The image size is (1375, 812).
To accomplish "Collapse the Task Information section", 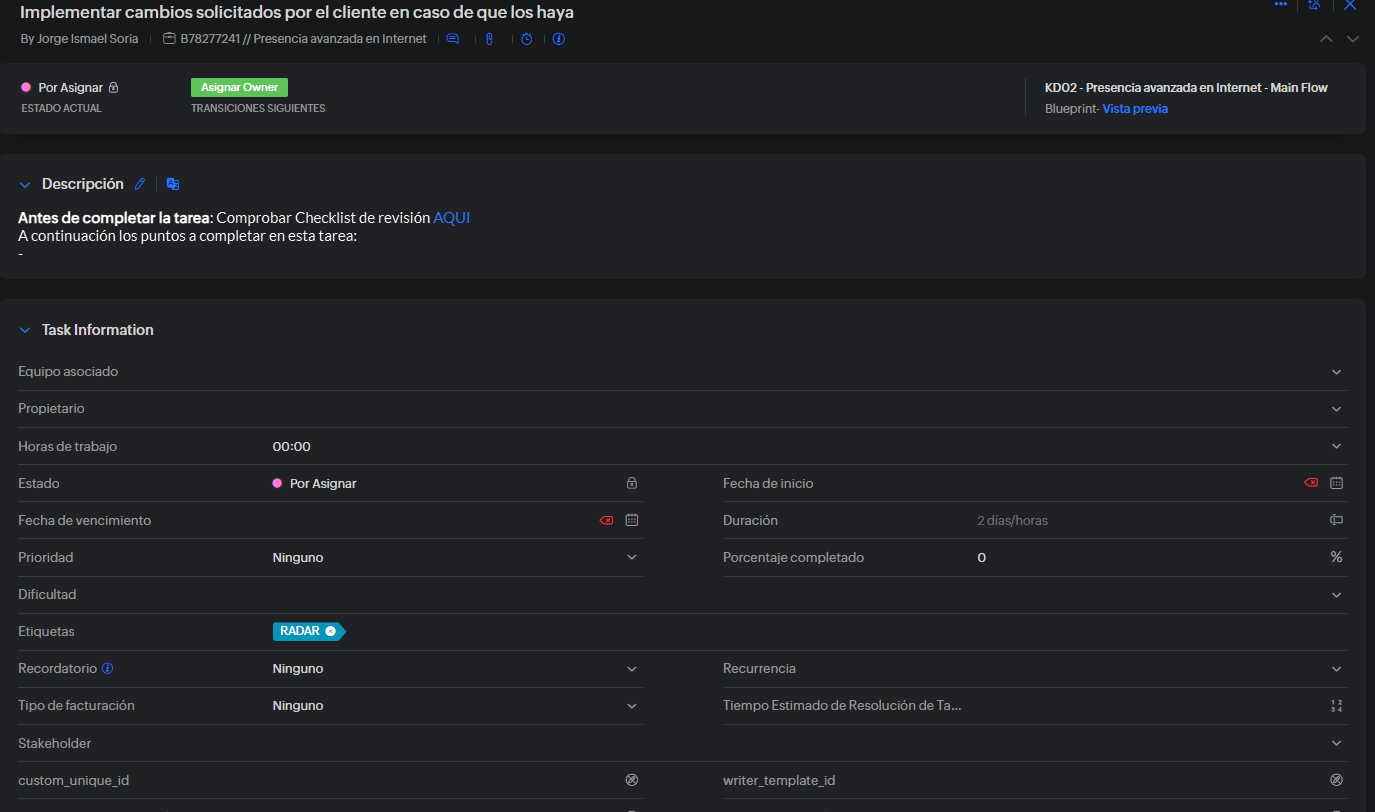I will click(x=25, y=330).
